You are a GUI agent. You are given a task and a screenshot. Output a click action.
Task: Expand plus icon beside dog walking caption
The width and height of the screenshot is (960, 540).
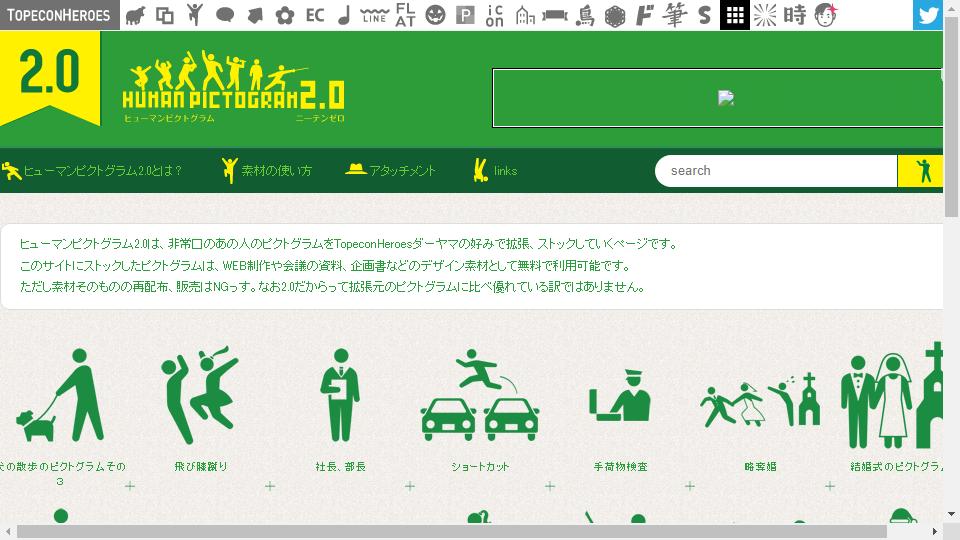click(130, 486)
